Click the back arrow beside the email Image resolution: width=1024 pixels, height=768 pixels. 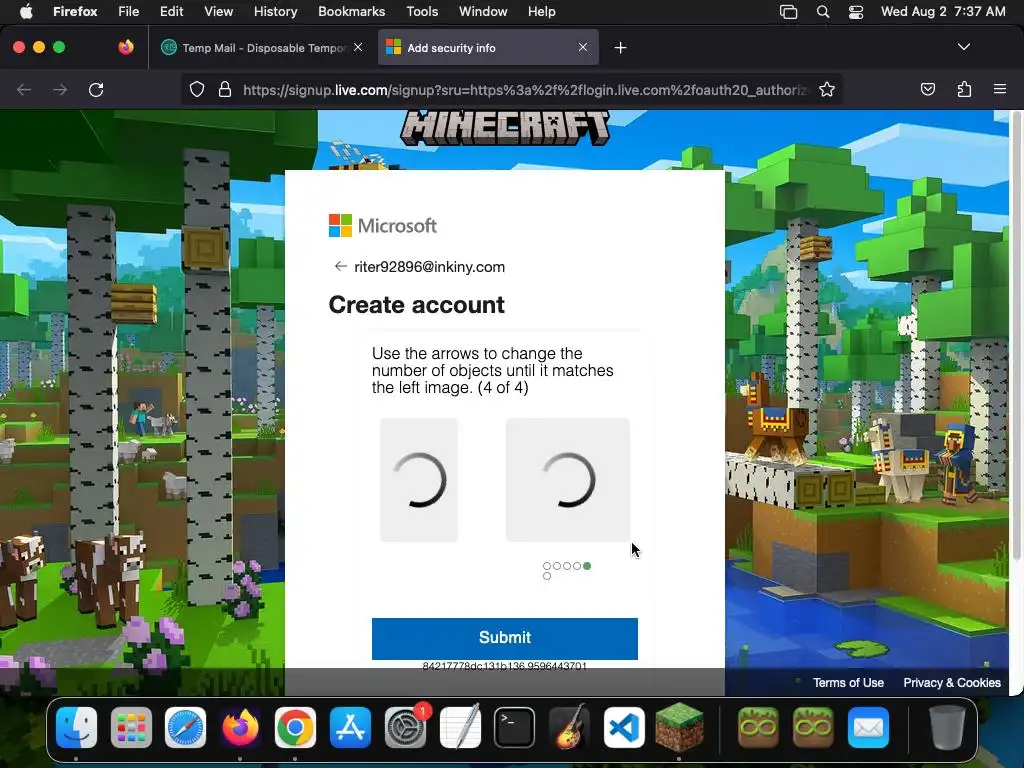[340, 266]
